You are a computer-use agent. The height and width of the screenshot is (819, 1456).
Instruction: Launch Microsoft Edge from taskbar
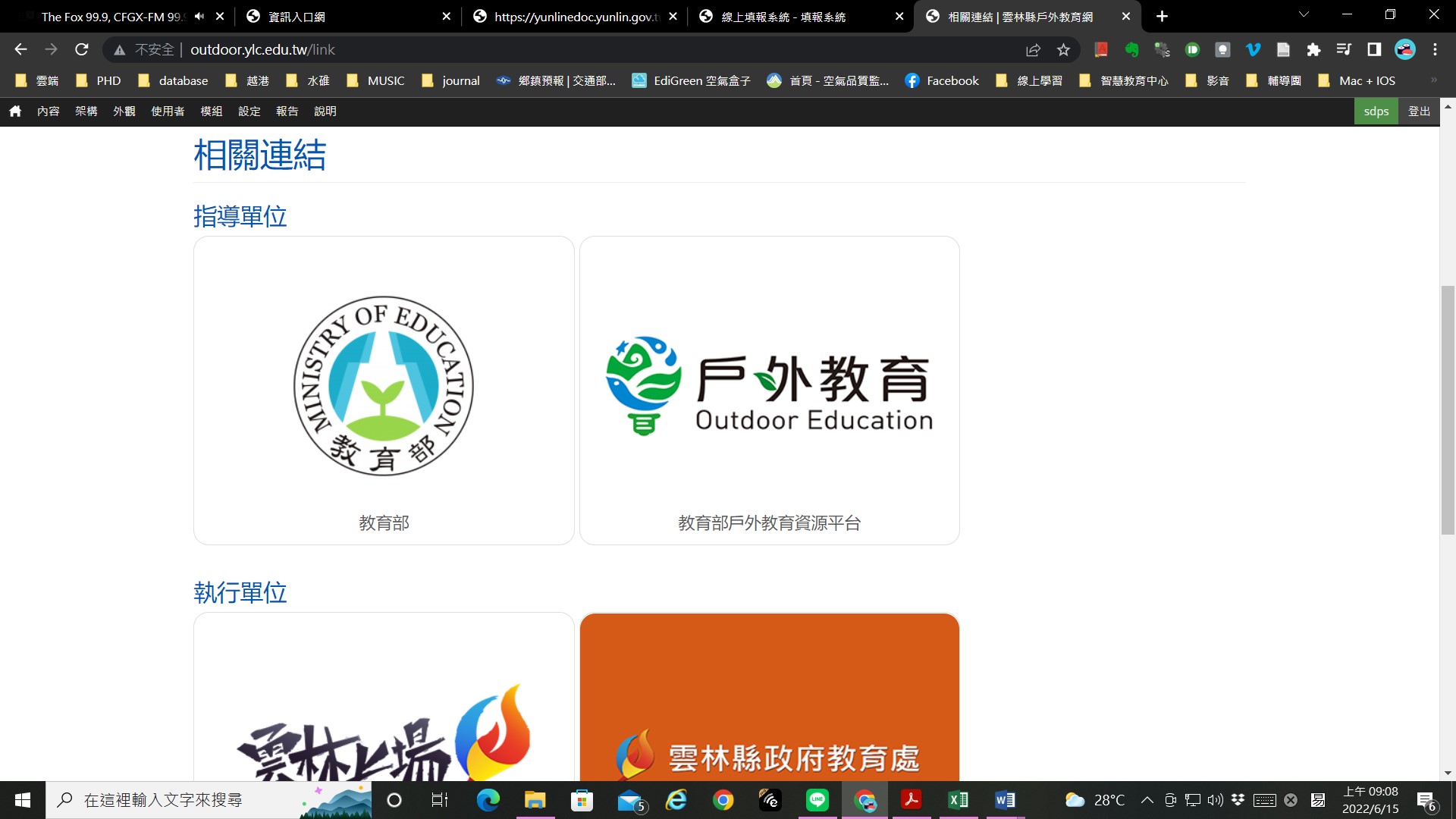[488, 800]
